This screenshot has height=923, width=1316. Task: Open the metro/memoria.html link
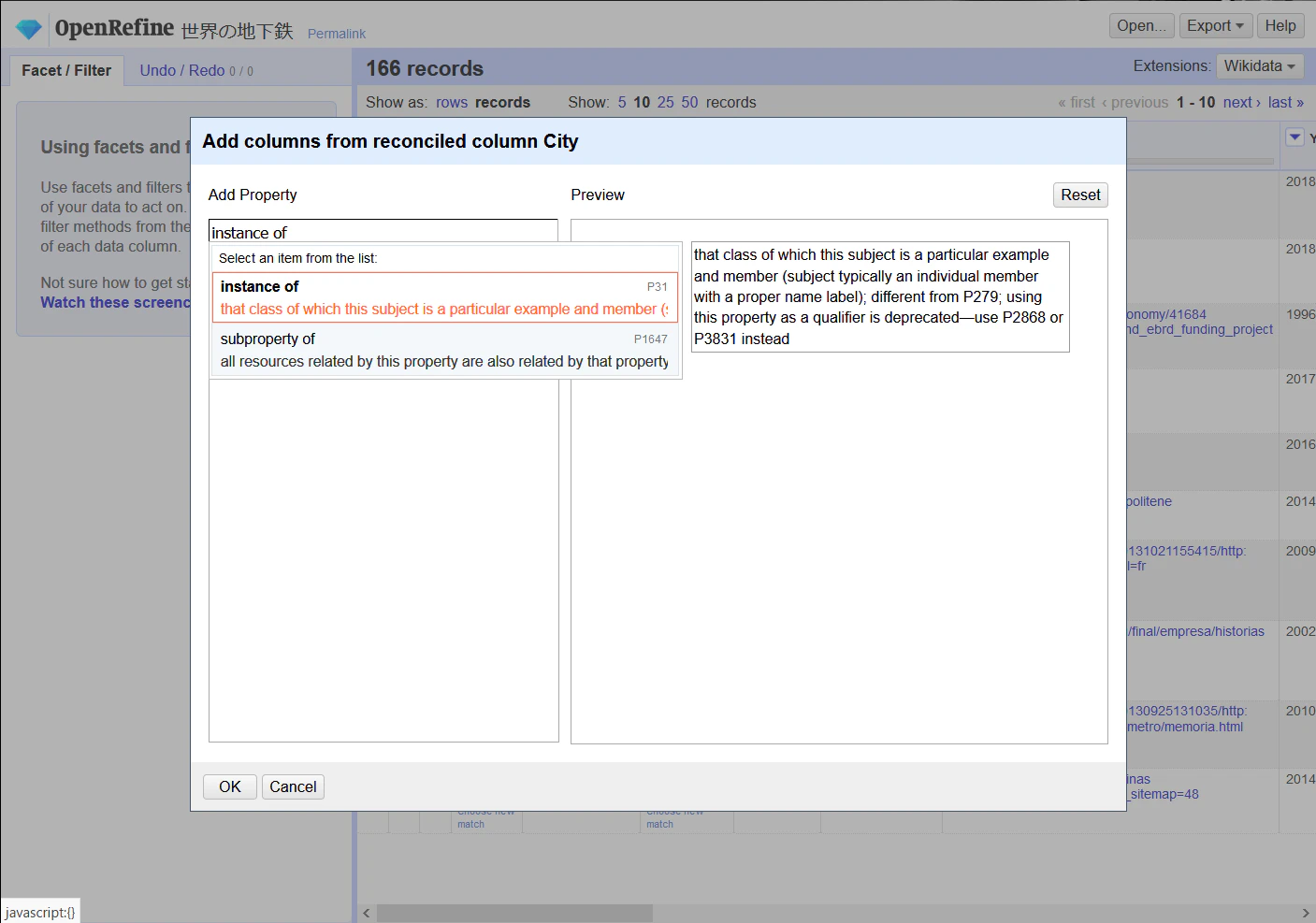[x=1185, y=727]
